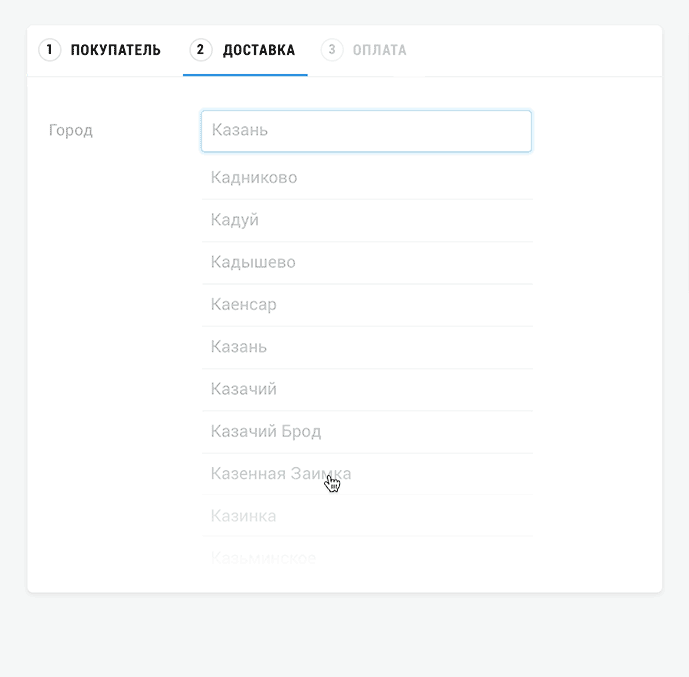Viewport: 689px width, 677px height.
Task: Select the Казачий option
Action: pyautogui.click(x=367, y=389)
